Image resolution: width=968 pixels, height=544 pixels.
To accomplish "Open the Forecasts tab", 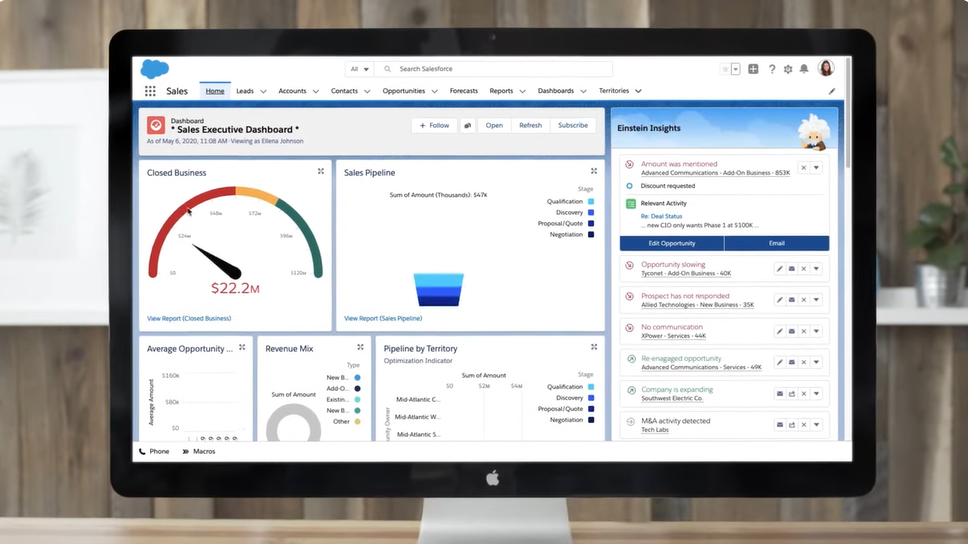I will [x=464, y=91].
